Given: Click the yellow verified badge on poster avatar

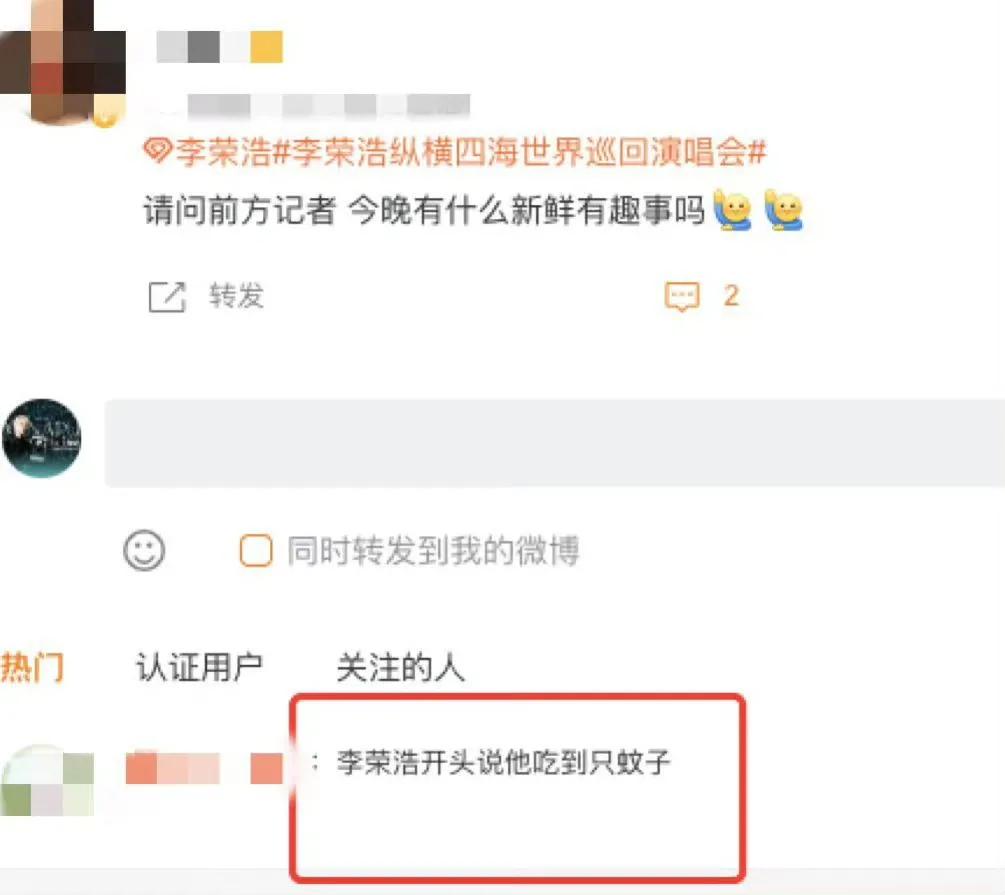Looking at the screenshot, I should pyautogui.click(x=106, y=115).
